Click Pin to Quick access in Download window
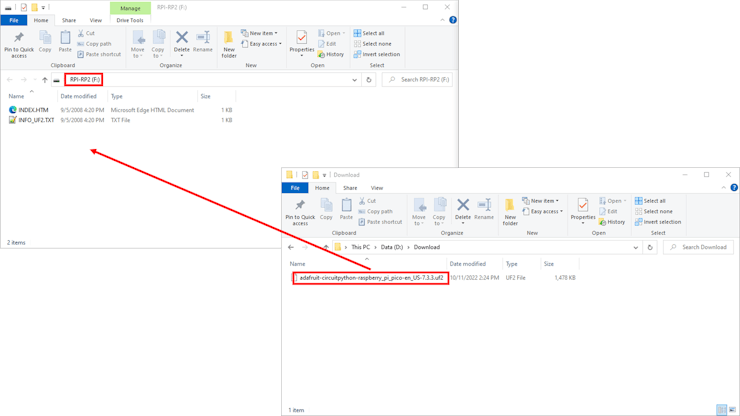This screenshot has width=740, height=416. point(300,212)
